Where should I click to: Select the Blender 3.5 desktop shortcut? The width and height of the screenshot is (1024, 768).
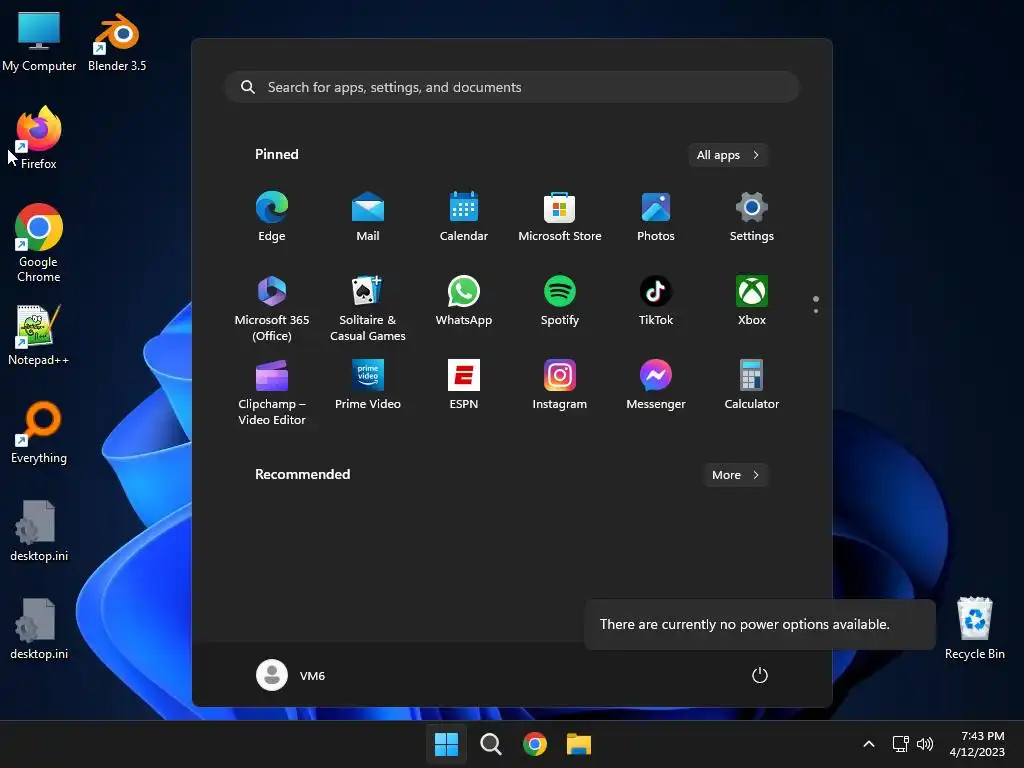point(117,42)
